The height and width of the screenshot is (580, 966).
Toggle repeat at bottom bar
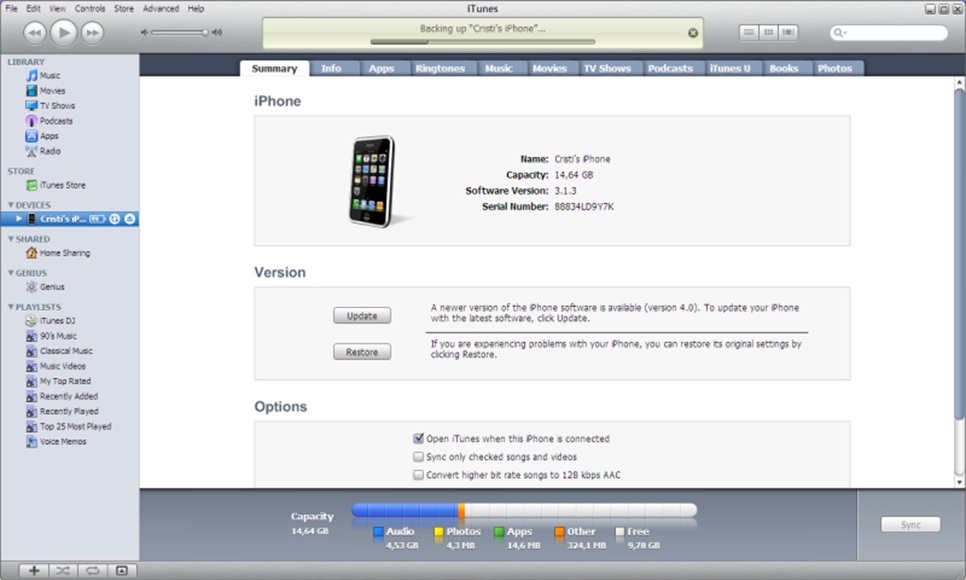(92, 571)
